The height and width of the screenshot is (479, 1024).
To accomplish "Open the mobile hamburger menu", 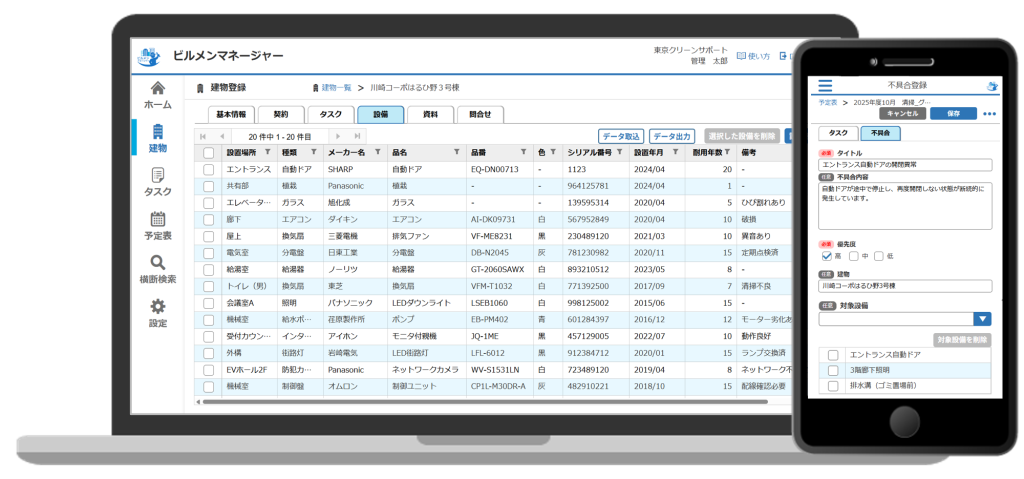I will pos(825,86).
